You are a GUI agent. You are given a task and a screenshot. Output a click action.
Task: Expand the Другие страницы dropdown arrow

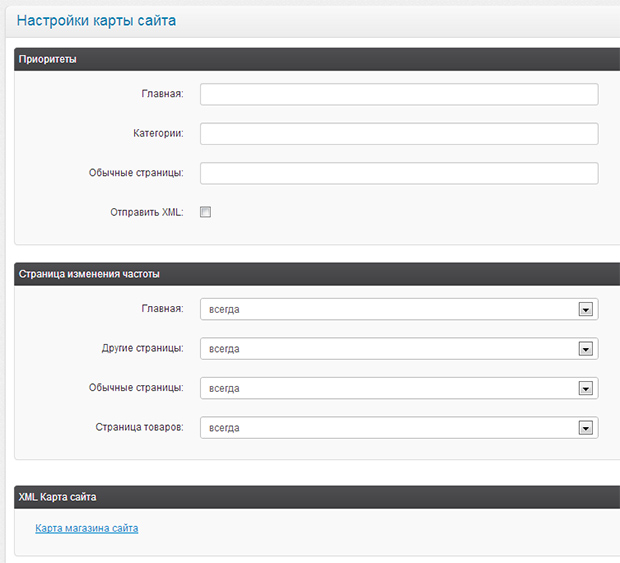pyautogui.click(x=586, y=349)
